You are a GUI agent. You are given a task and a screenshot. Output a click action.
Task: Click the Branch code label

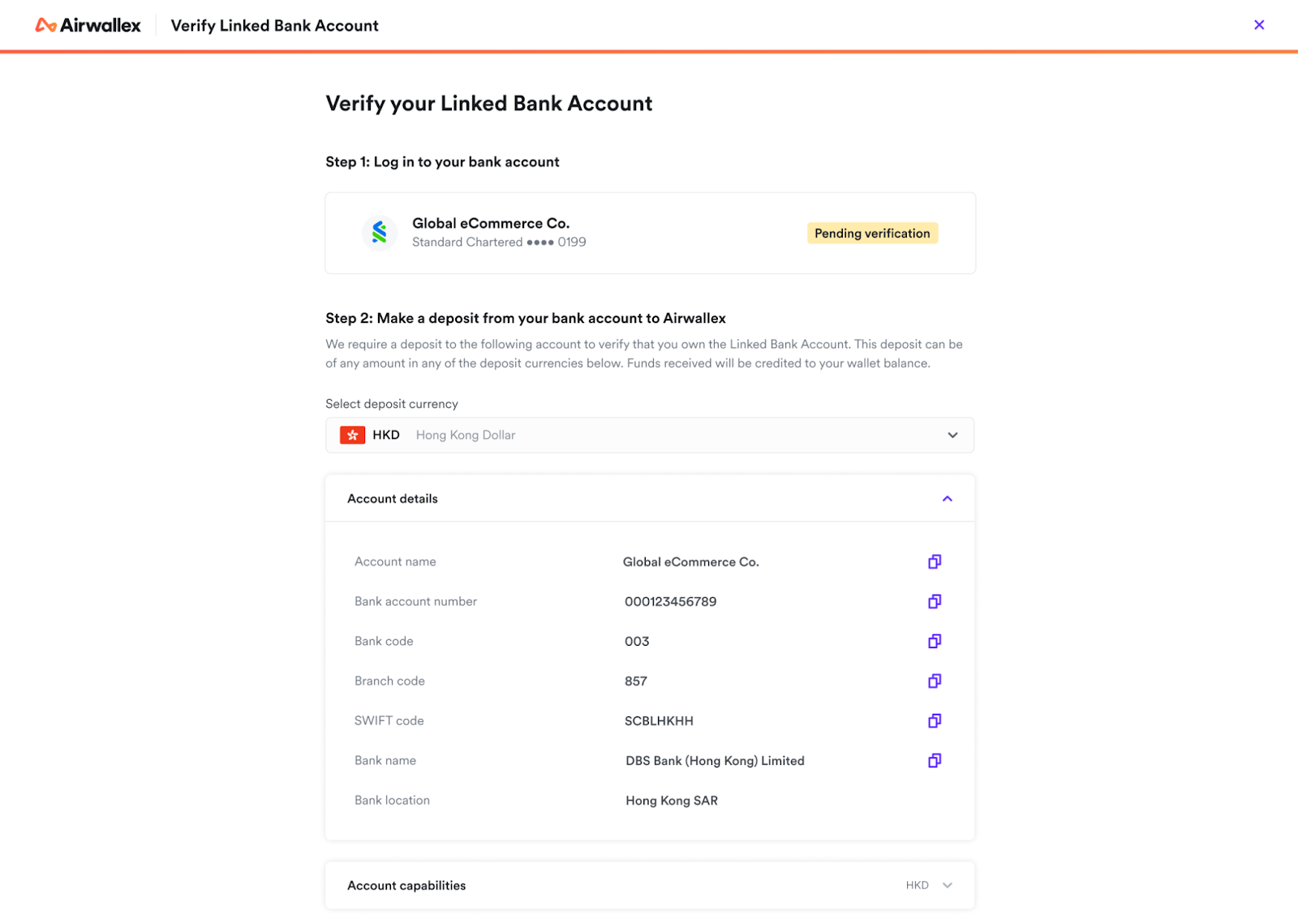389,681
